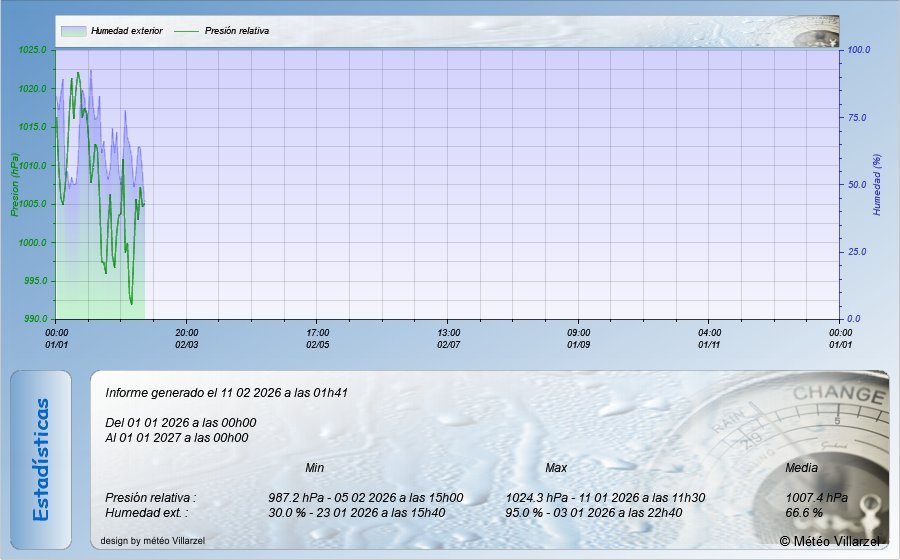Select the Presion (hPa) axis title

(x=15, y=184)
